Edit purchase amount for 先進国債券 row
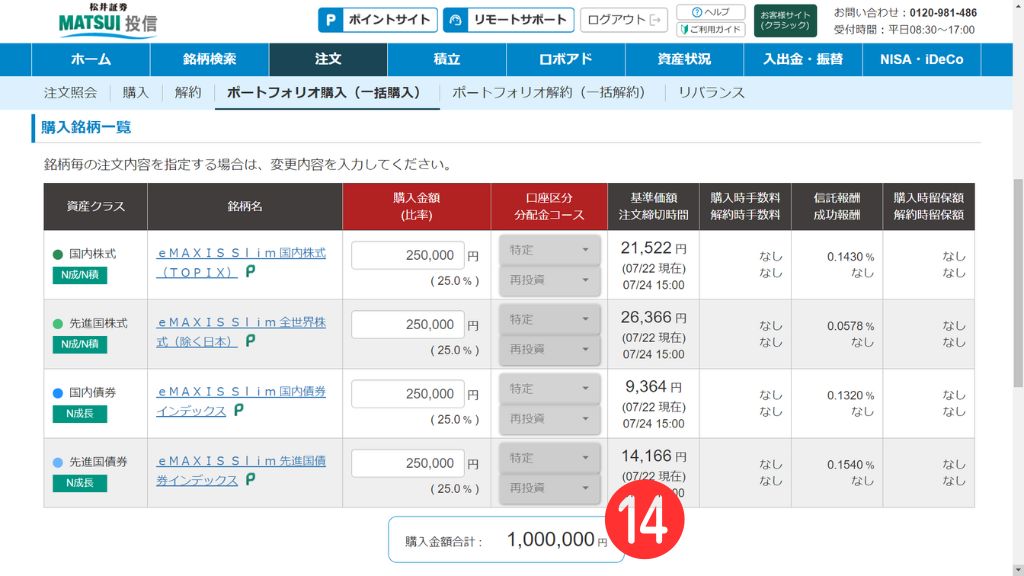Image resolution: width=1024 pixels, height=576 pixels. click(408, 463)
